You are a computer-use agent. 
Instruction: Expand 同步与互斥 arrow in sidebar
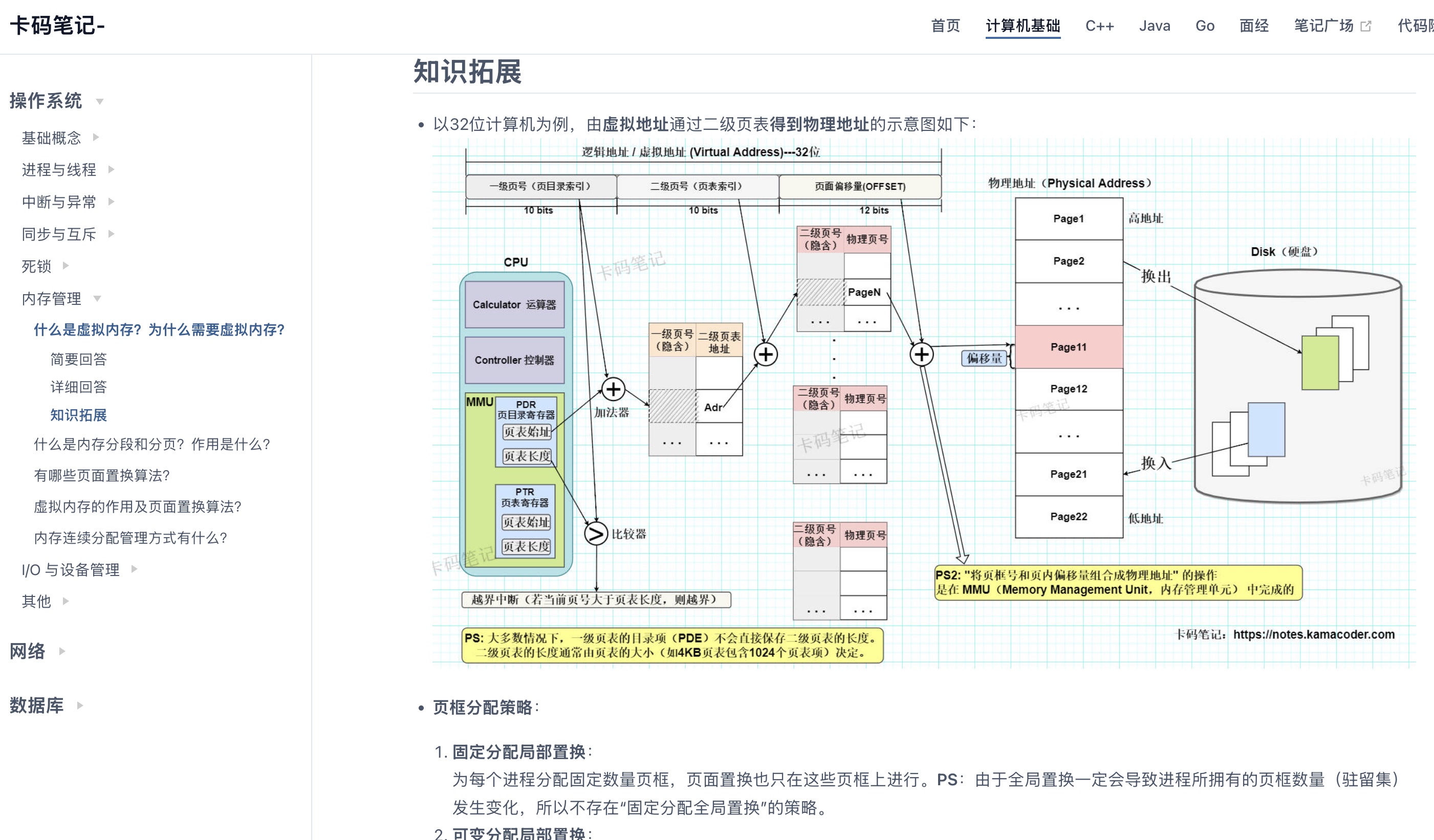(x=111, y=234)
